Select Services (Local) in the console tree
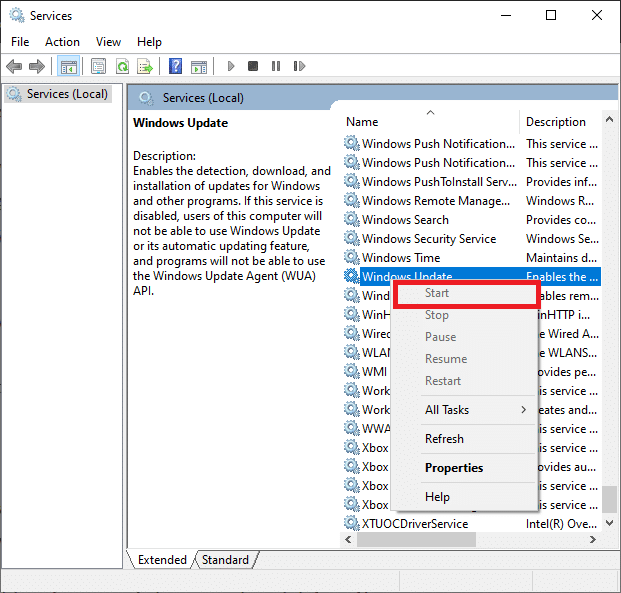This screenshot has width=621, height=593. [69, 94]
